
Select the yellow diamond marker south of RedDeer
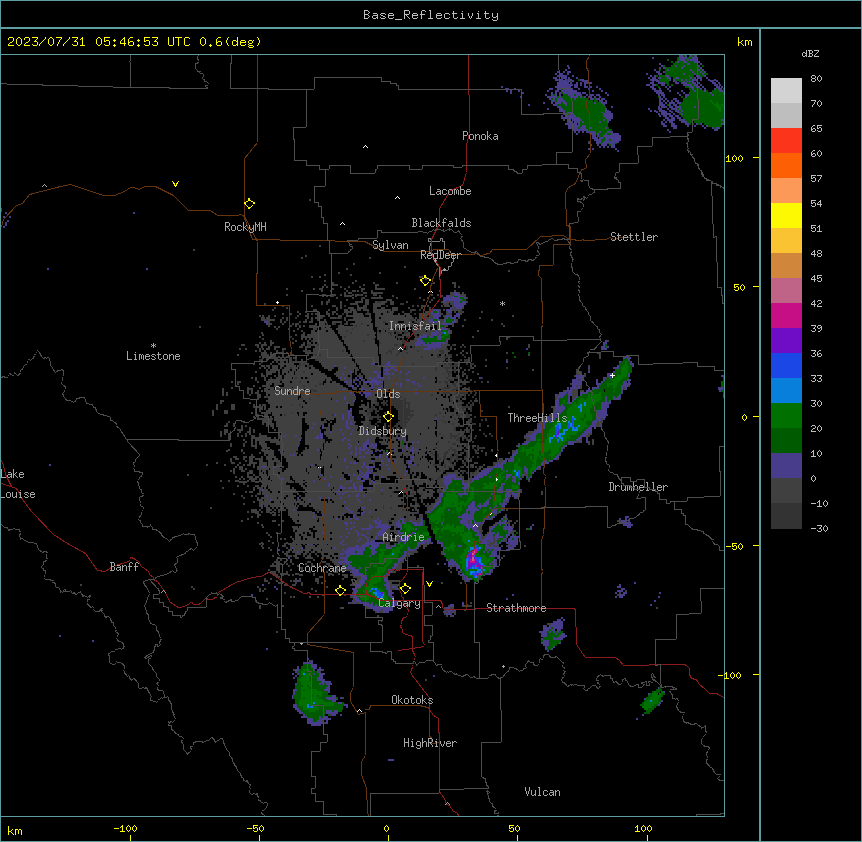[425, 281]
